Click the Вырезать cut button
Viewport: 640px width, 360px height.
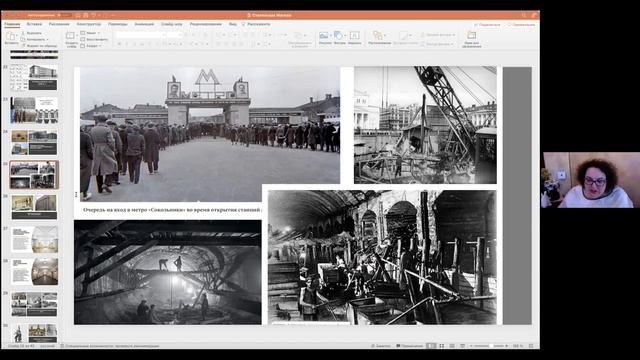coord(32,33)
